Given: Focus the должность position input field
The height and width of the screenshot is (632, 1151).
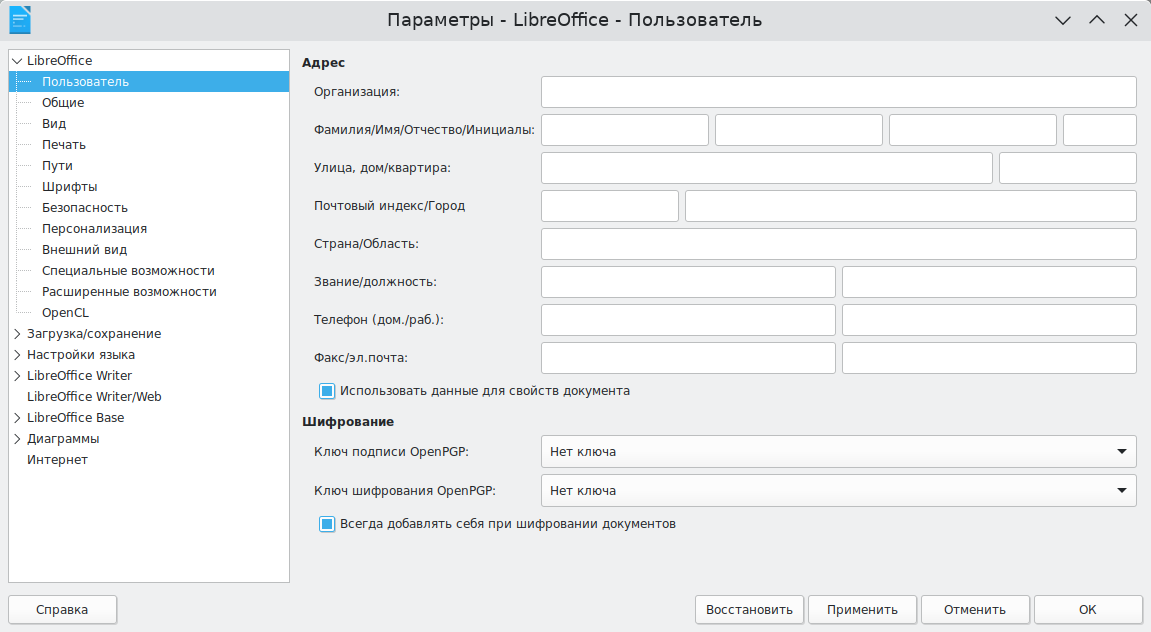Looking at the screenshot, I should [989, 282].
